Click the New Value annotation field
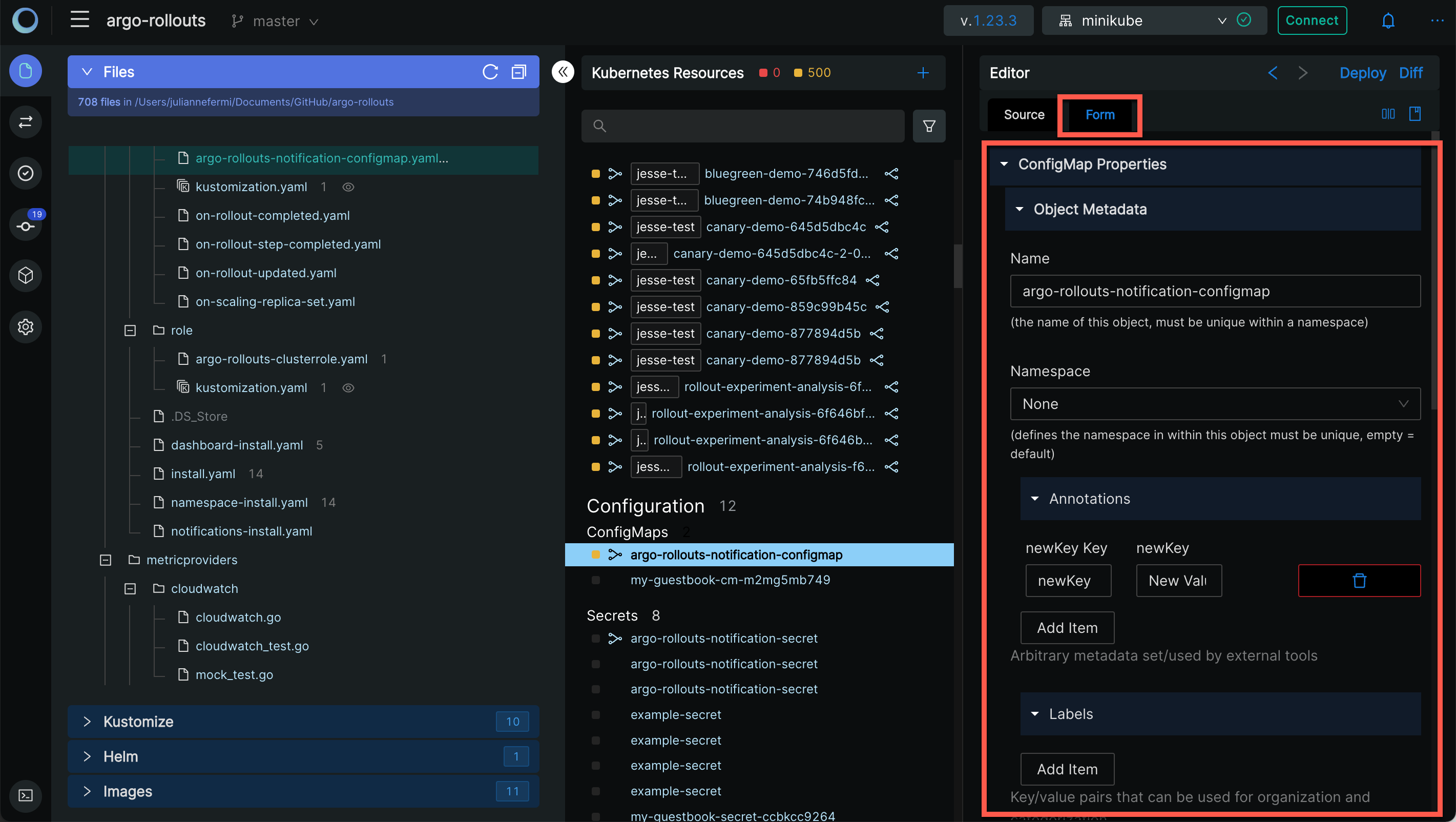Image resolution: width=1456 pixels, height=822 pixels. [x=1178, y=580]
